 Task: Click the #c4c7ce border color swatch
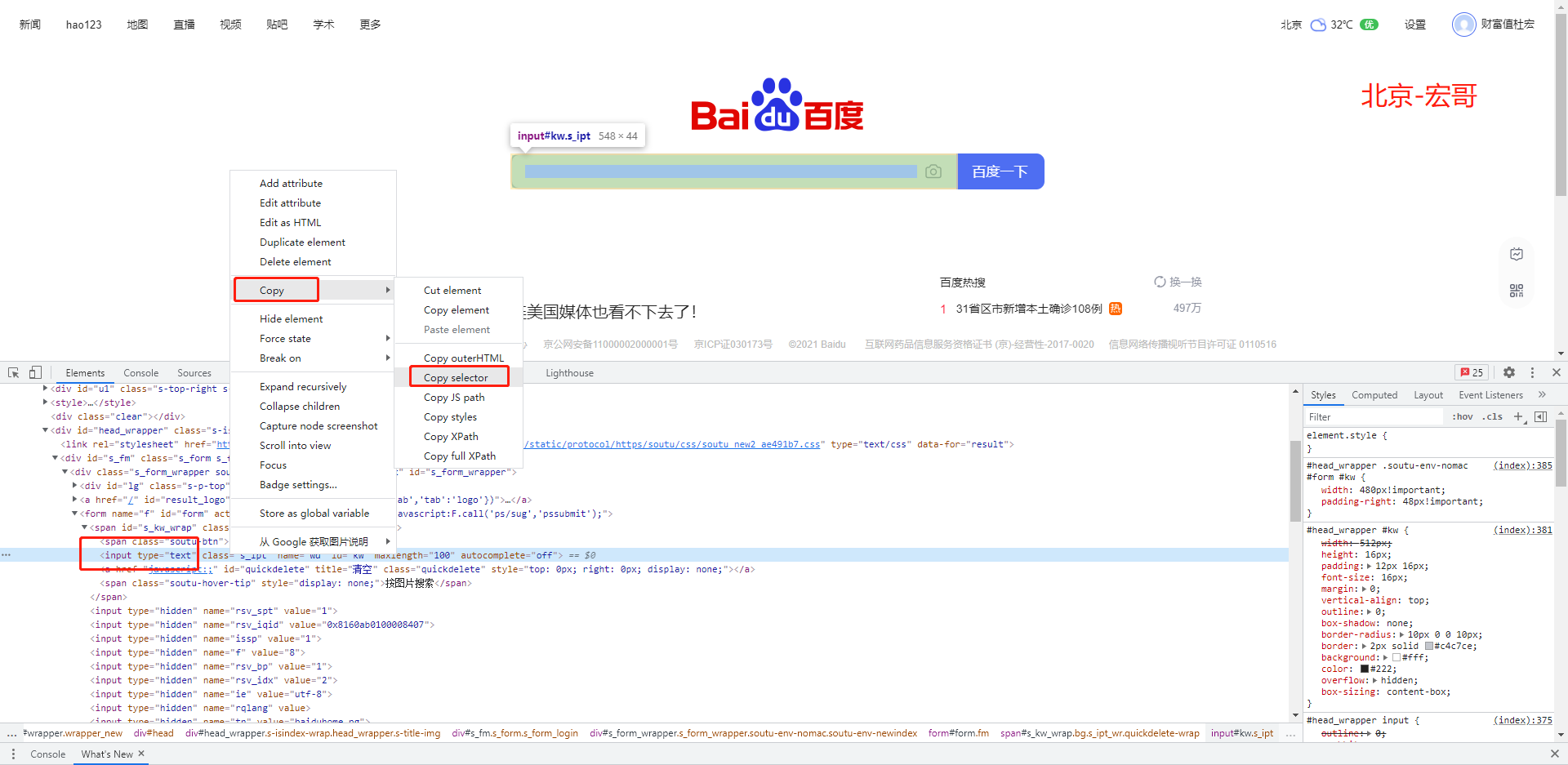click(1429, 646)
